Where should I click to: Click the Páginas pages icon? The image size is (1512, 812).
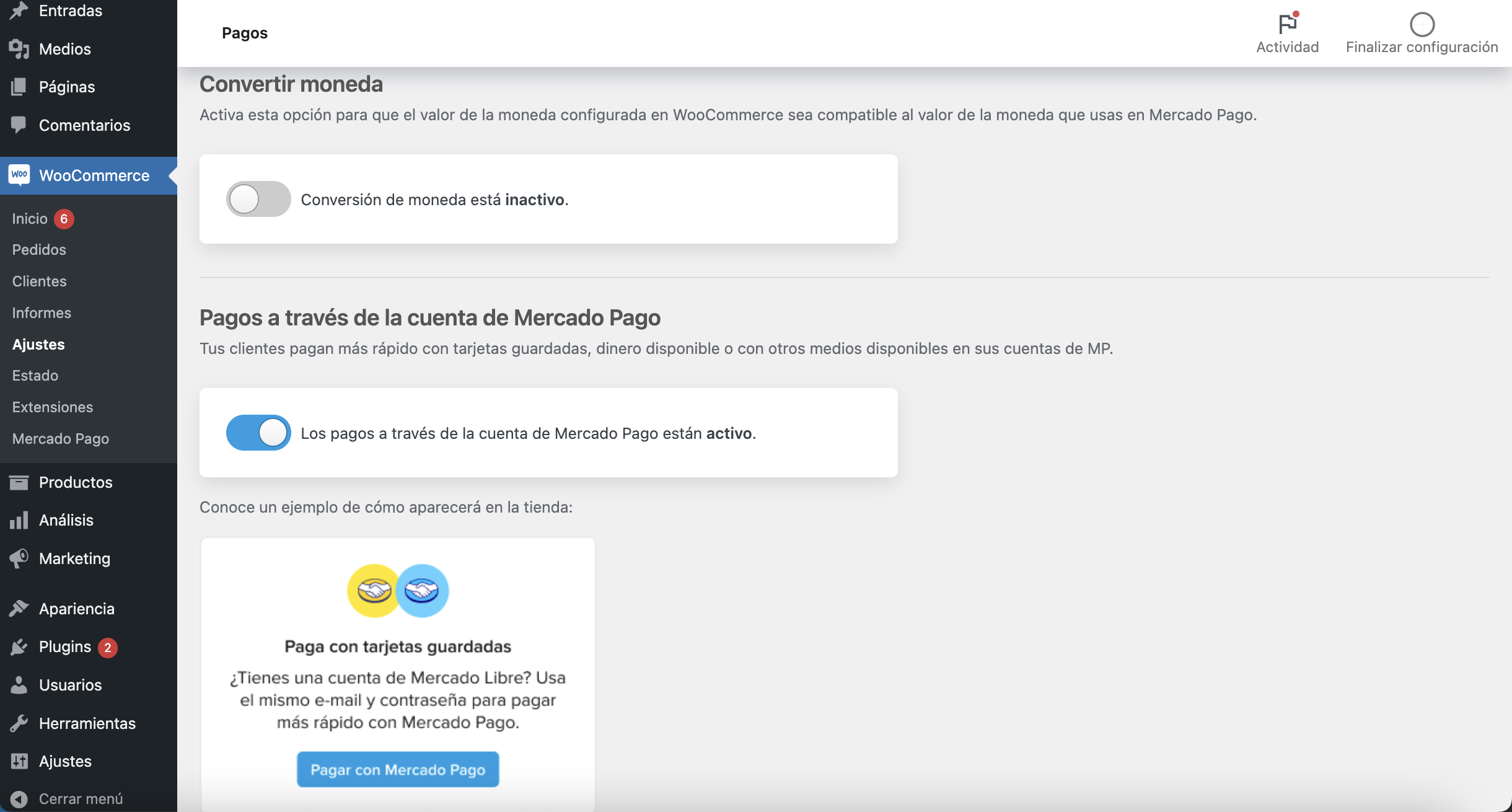[x=19, y=87]
